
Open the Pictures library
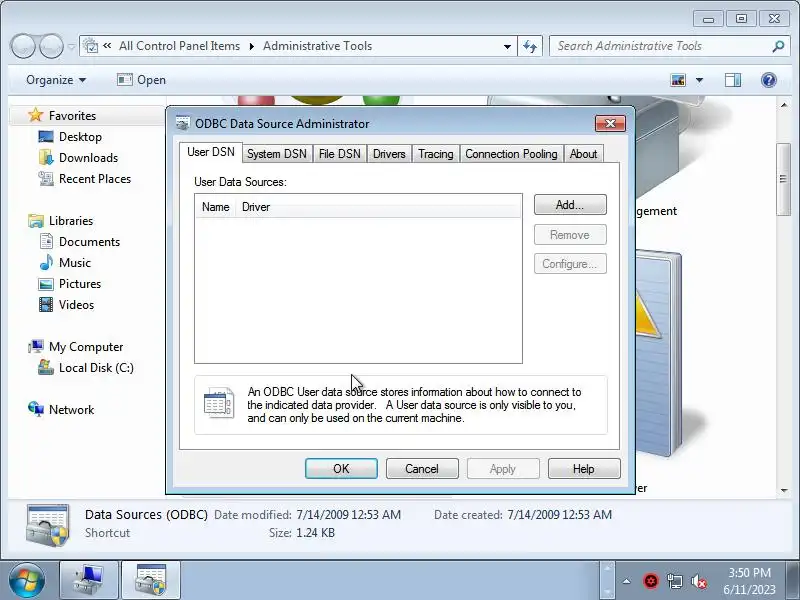[x=80, y=283]
